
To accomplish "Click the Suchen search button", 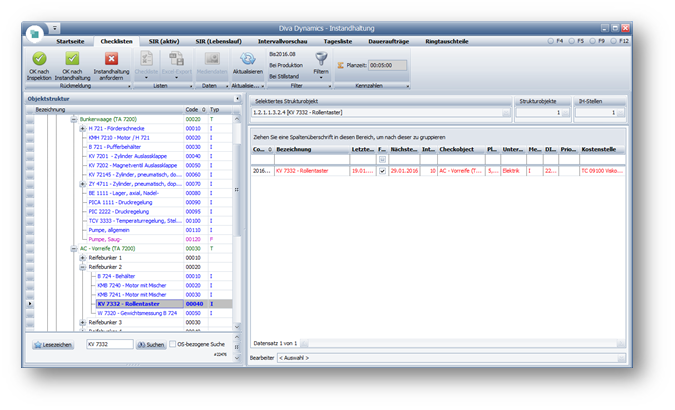I will pos(149,344).
